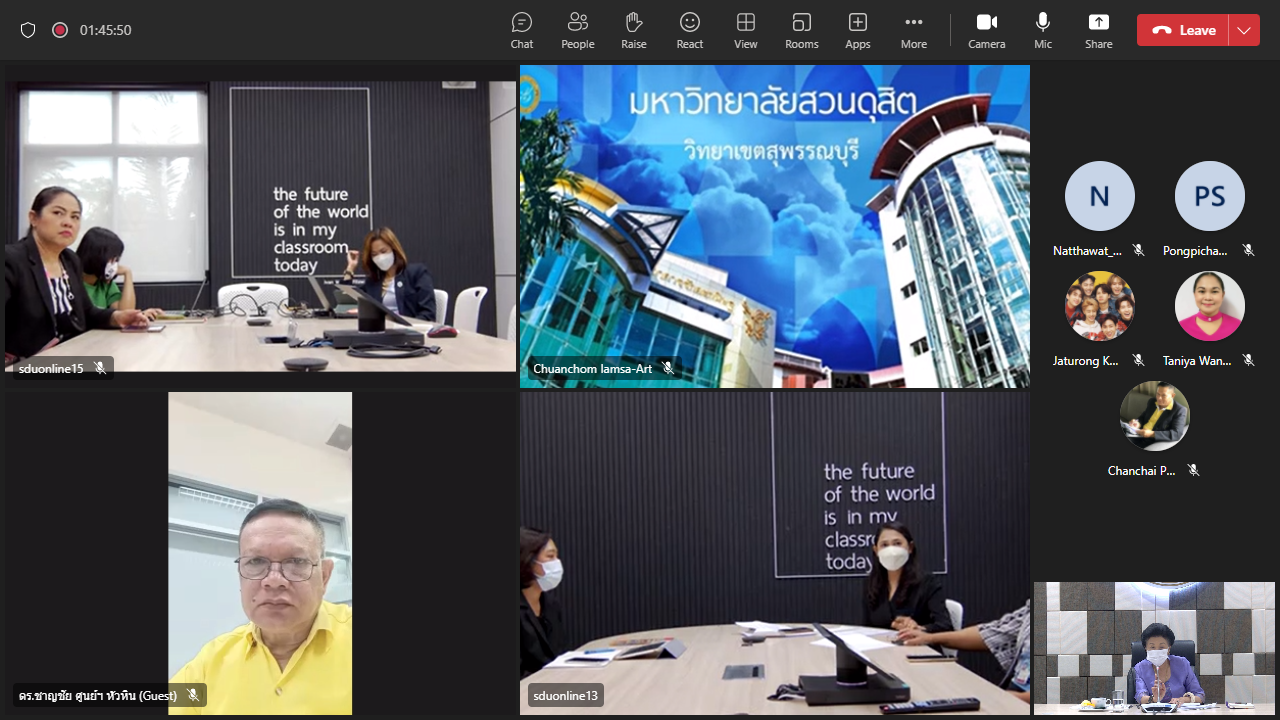Image resolution: width=1280 pixels, height=720 pixels.
Task: Click the sduonline15 name label
Action: point(51,368)
